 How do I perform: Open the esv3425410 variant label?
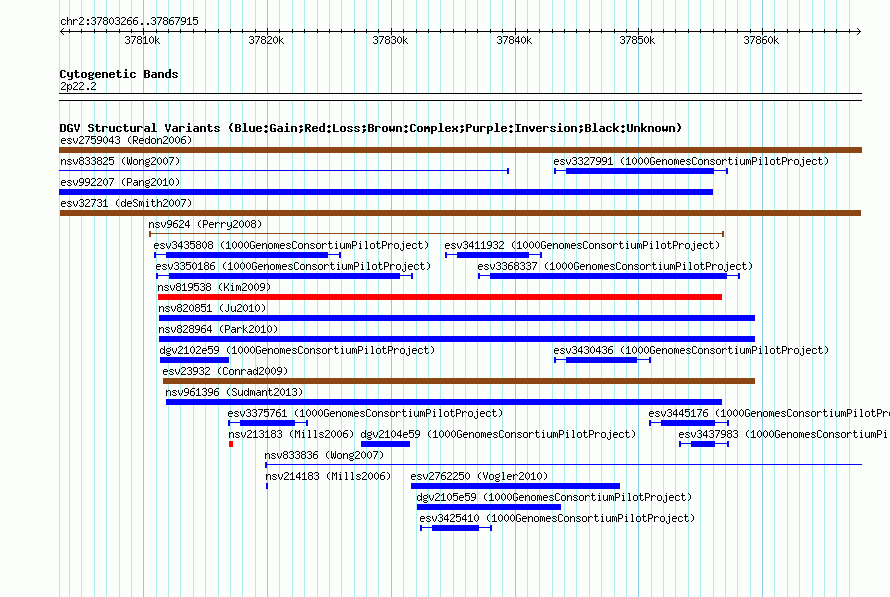tap(557, 518)
